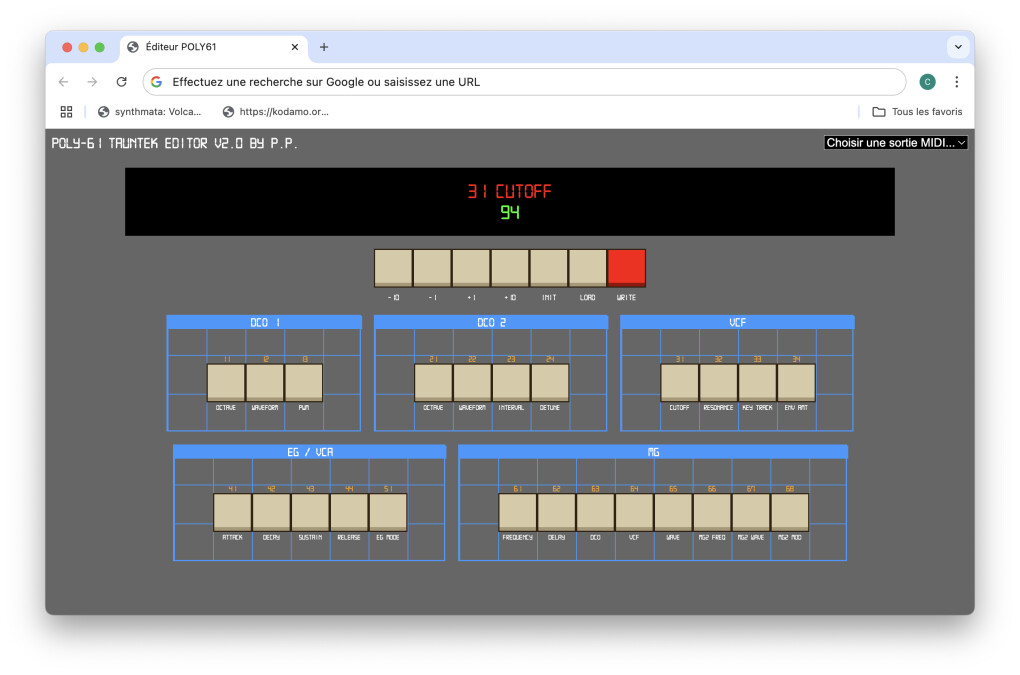Expand the tab search chevron

coord(958,47)
